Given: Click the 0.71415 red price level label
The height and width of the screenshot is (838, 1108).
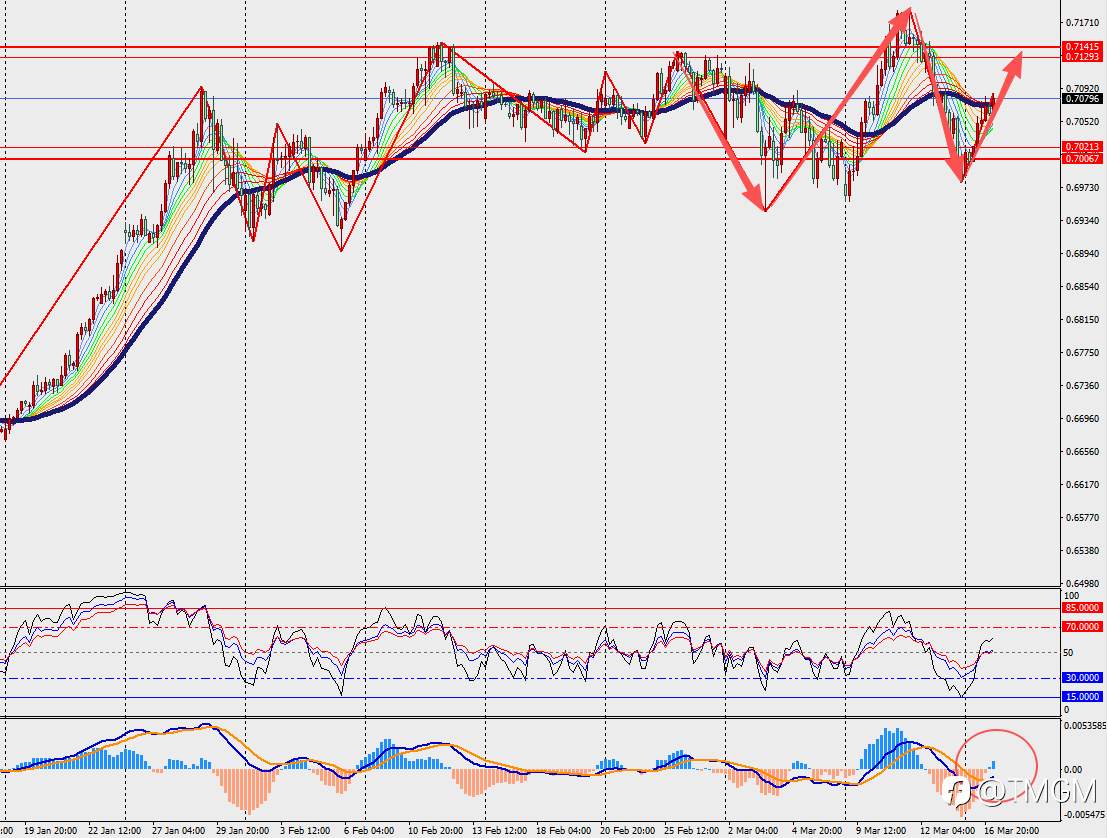Looking at the screenshot, I should click(x=1081, y=47).
